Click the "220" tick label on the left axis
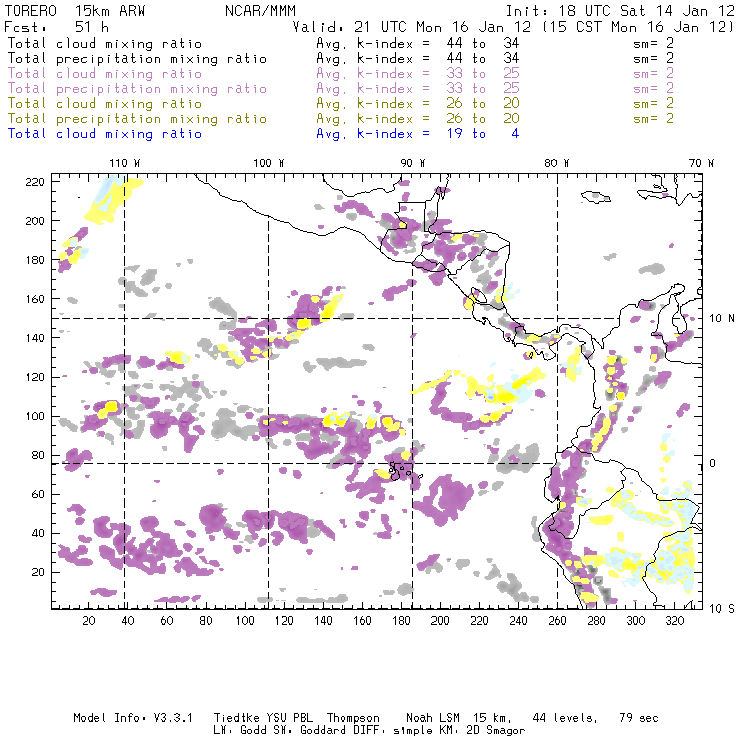Screen dimensions: 740x740 [35, 182]
